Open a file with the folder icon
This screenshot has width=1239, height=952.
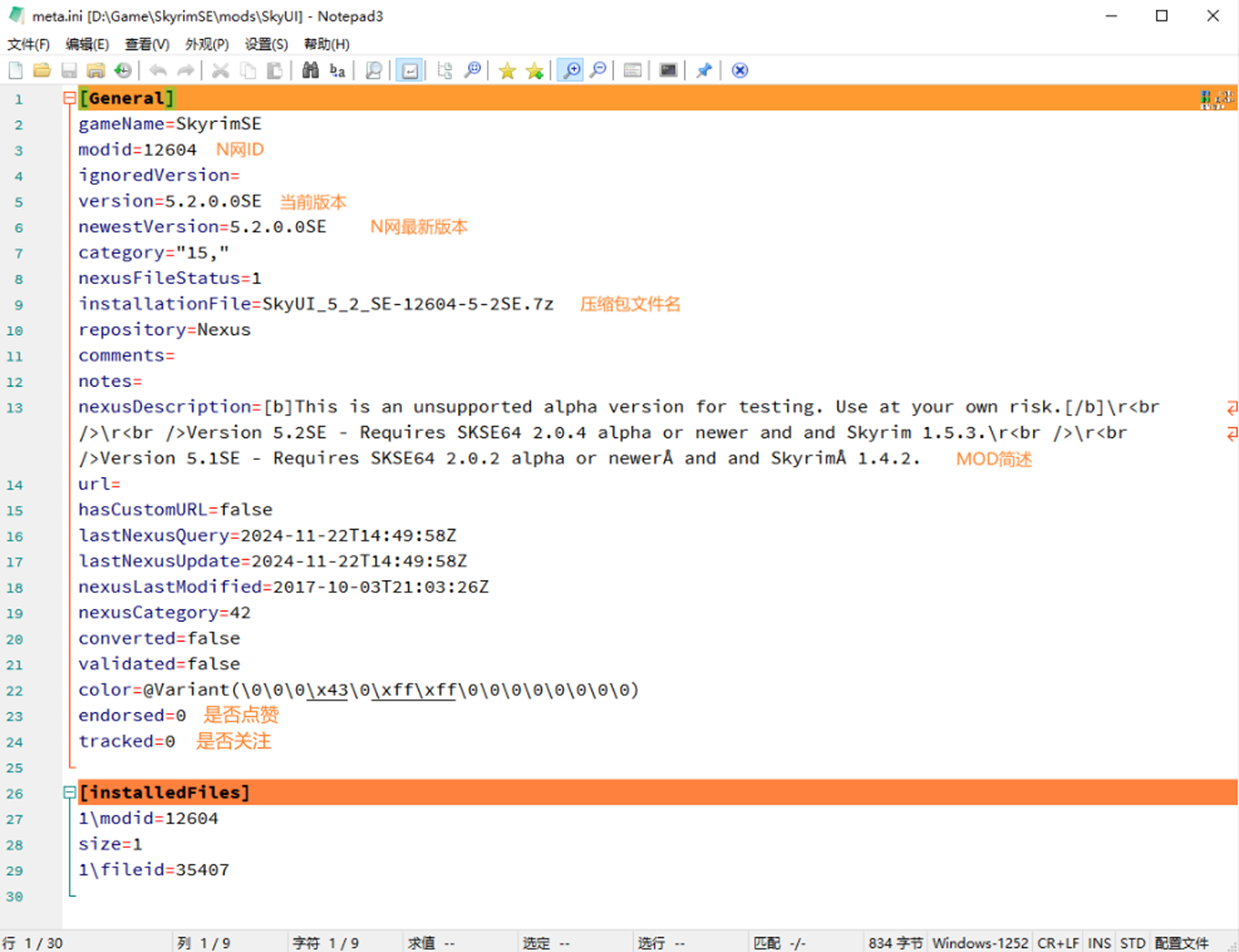(x=42, y=70)
